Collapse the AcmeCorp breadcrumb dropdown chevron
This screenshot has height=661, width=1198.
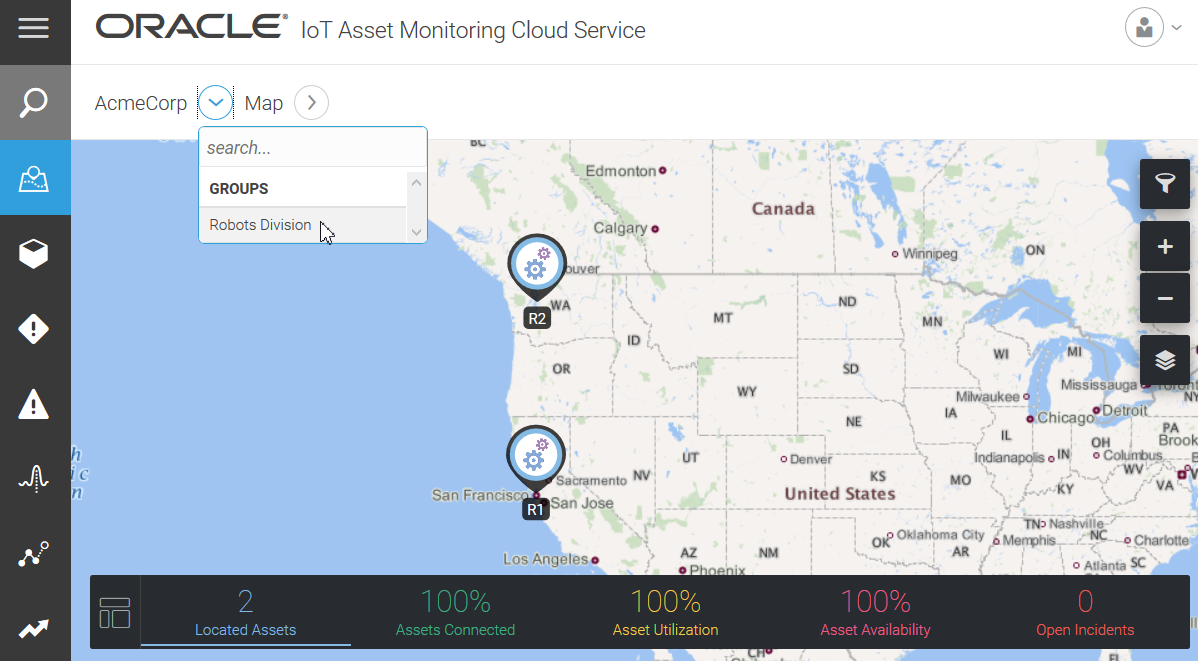click(215, 102)
